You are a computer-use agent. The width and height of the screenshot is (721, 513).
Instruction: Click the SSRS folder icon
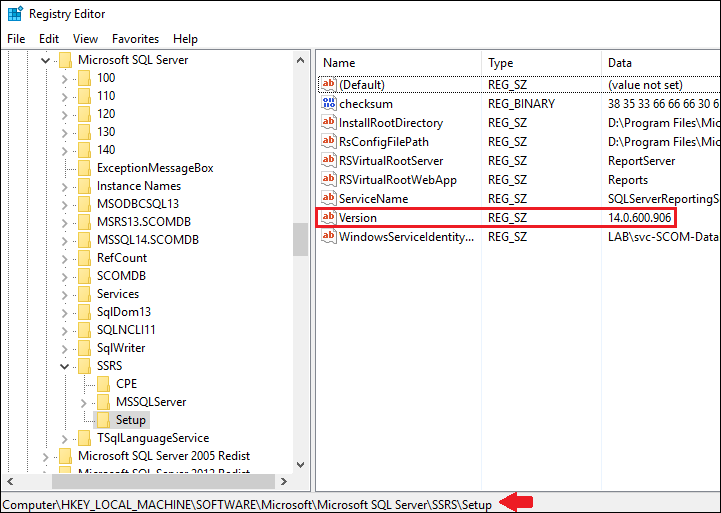[x=84, y=366]
